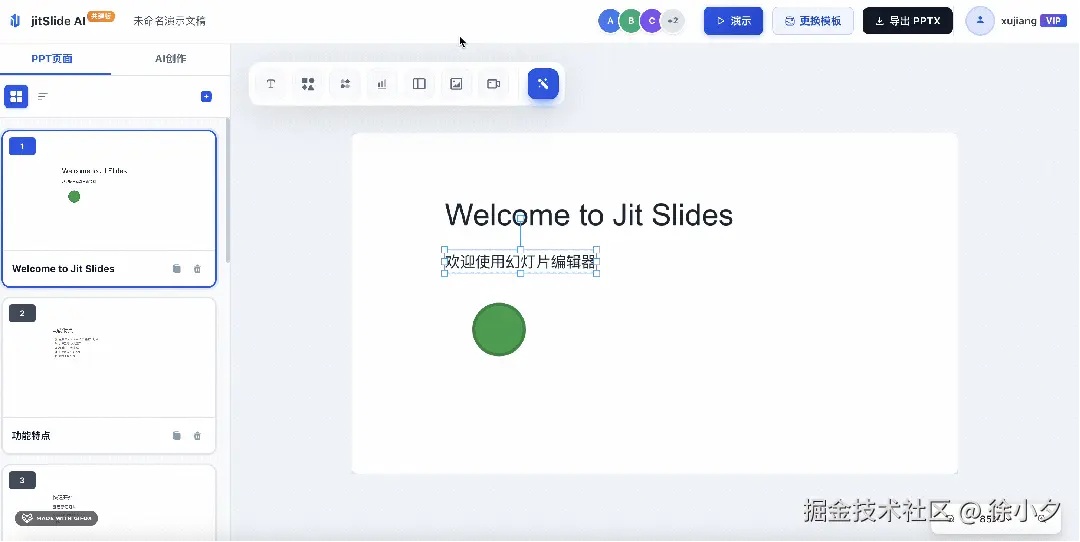Click the slide list scrollbar

[227, 189]
